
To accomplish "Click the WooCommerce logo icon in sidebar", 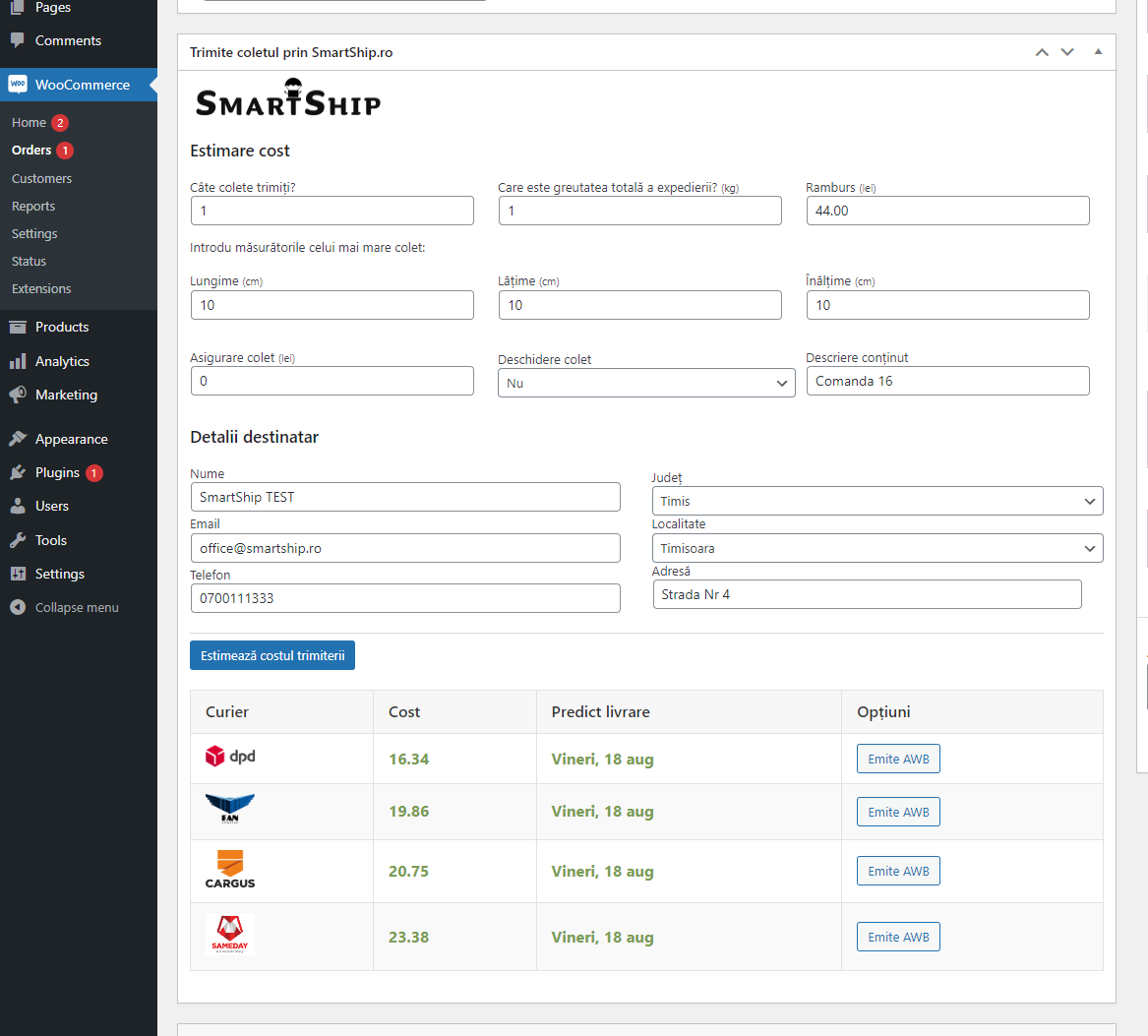I will (x=18, y=85).
